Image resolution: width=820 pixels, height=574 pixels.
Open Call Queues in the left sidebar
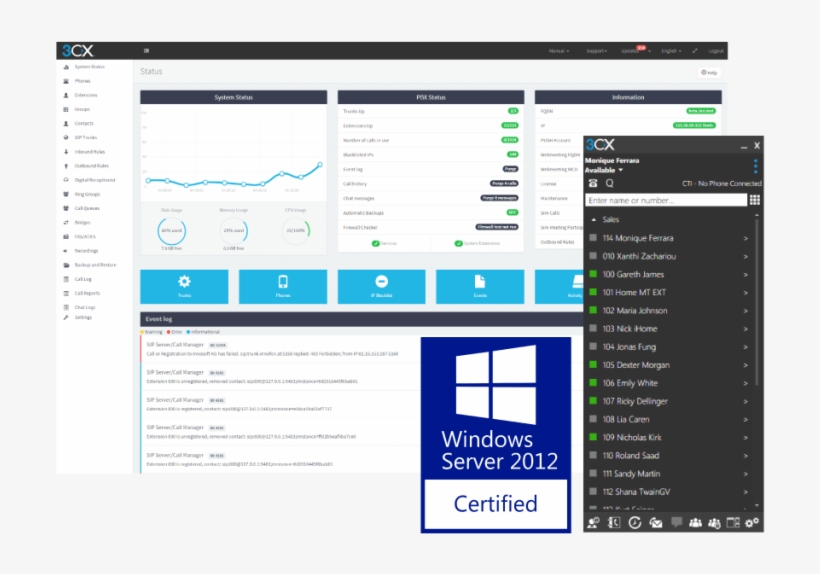point(87,208)
